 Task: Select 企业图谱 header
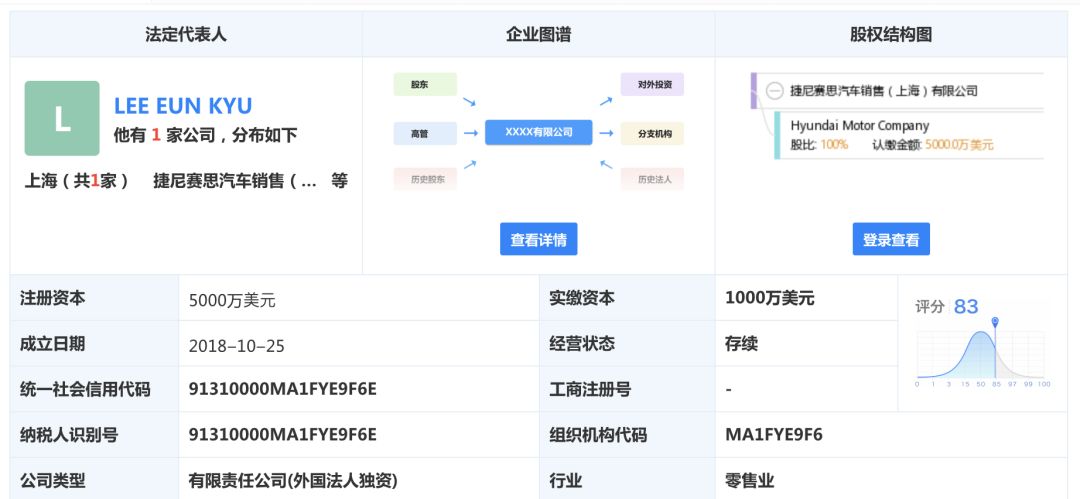539,34
